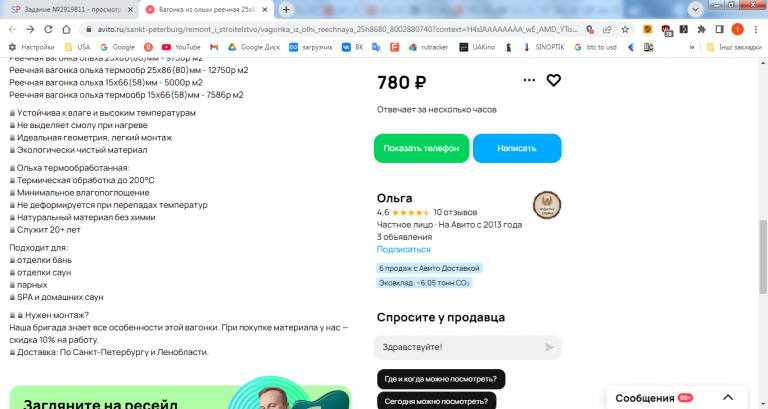Image resolution: width=768 pixels, height=409 pixels.
Task: Bookmark page with the star icon
Action: point(625,29)
